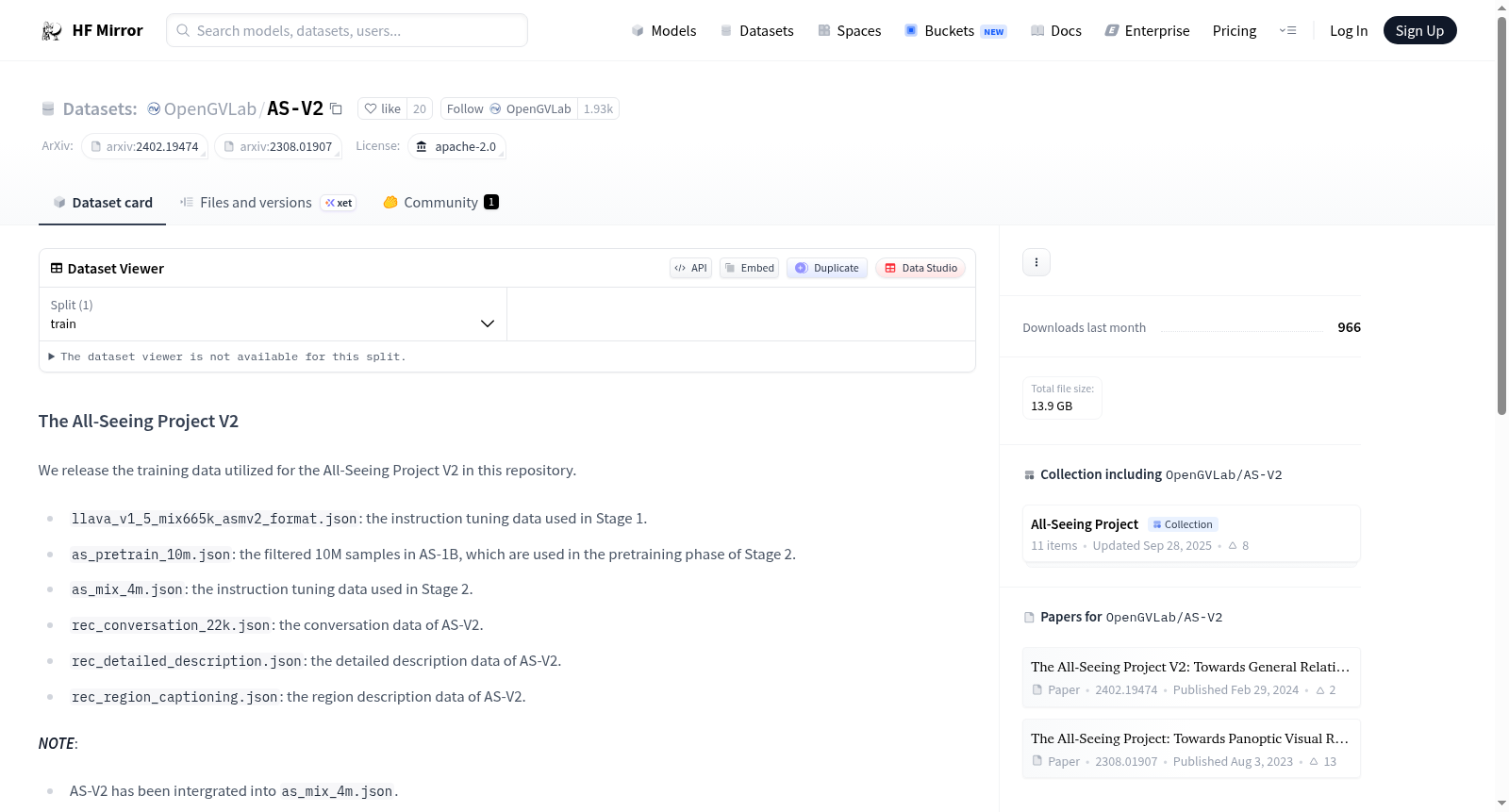Upvote the paper 2402.19474
Viewport: 1509px width, 812px height.
click(1320, 690)
